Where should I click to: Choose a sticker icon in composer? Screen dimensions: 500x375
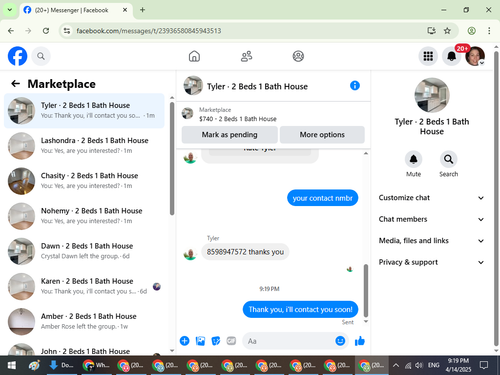[x=216, y=341]
